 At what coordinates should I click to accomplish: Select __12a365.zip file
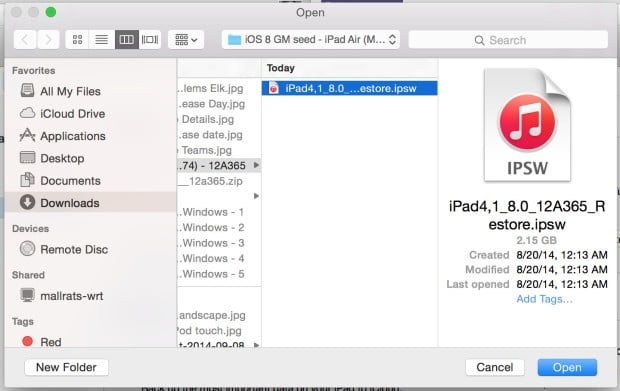(x=219, y=181)
